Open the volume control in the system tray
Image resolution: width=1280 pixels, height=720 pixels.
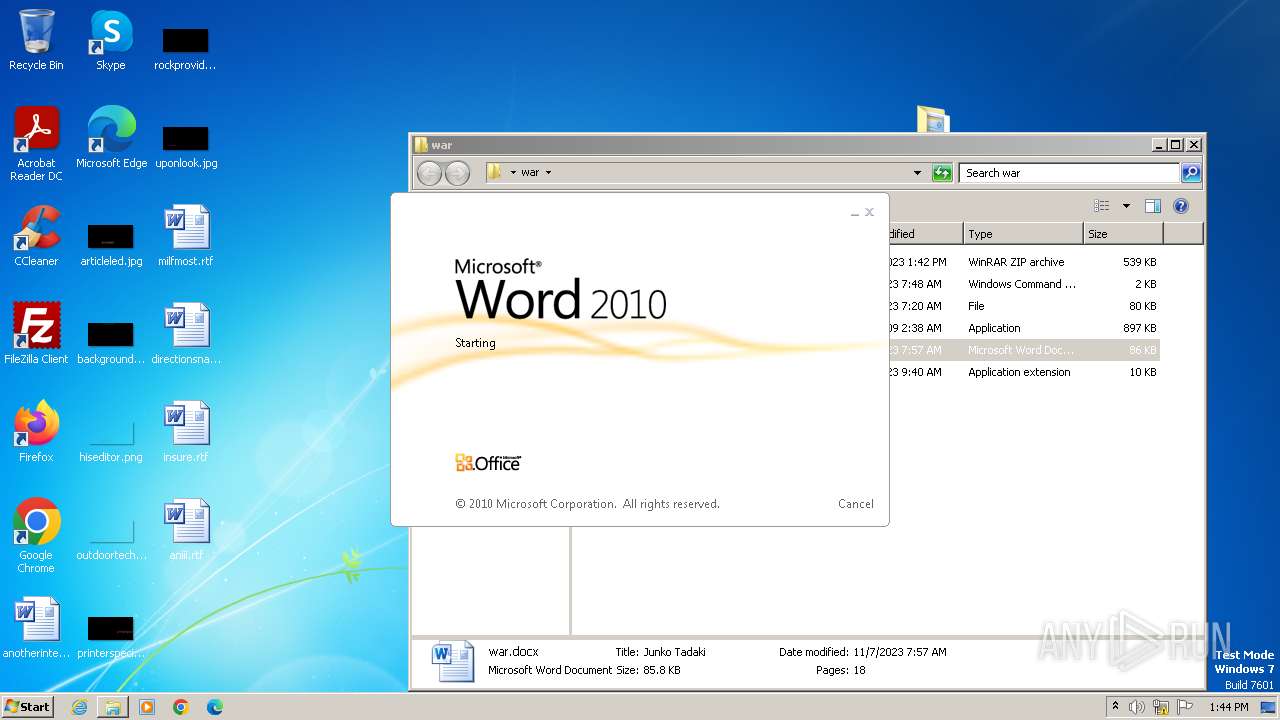pos(1137,707)
